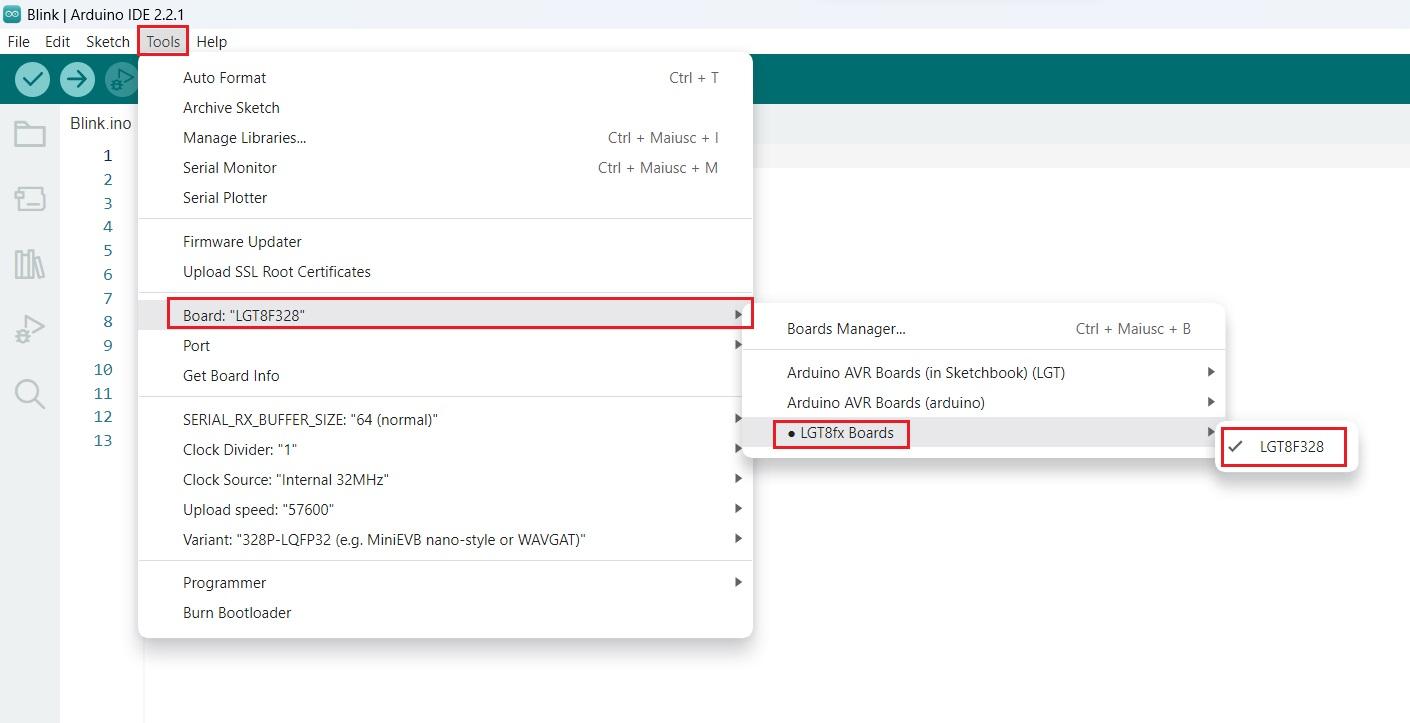Expand Clock Source: "Internal 32MHz" submenu
Image resolution: width=1410 pixels, height=723 pixels.
(445, 480)
